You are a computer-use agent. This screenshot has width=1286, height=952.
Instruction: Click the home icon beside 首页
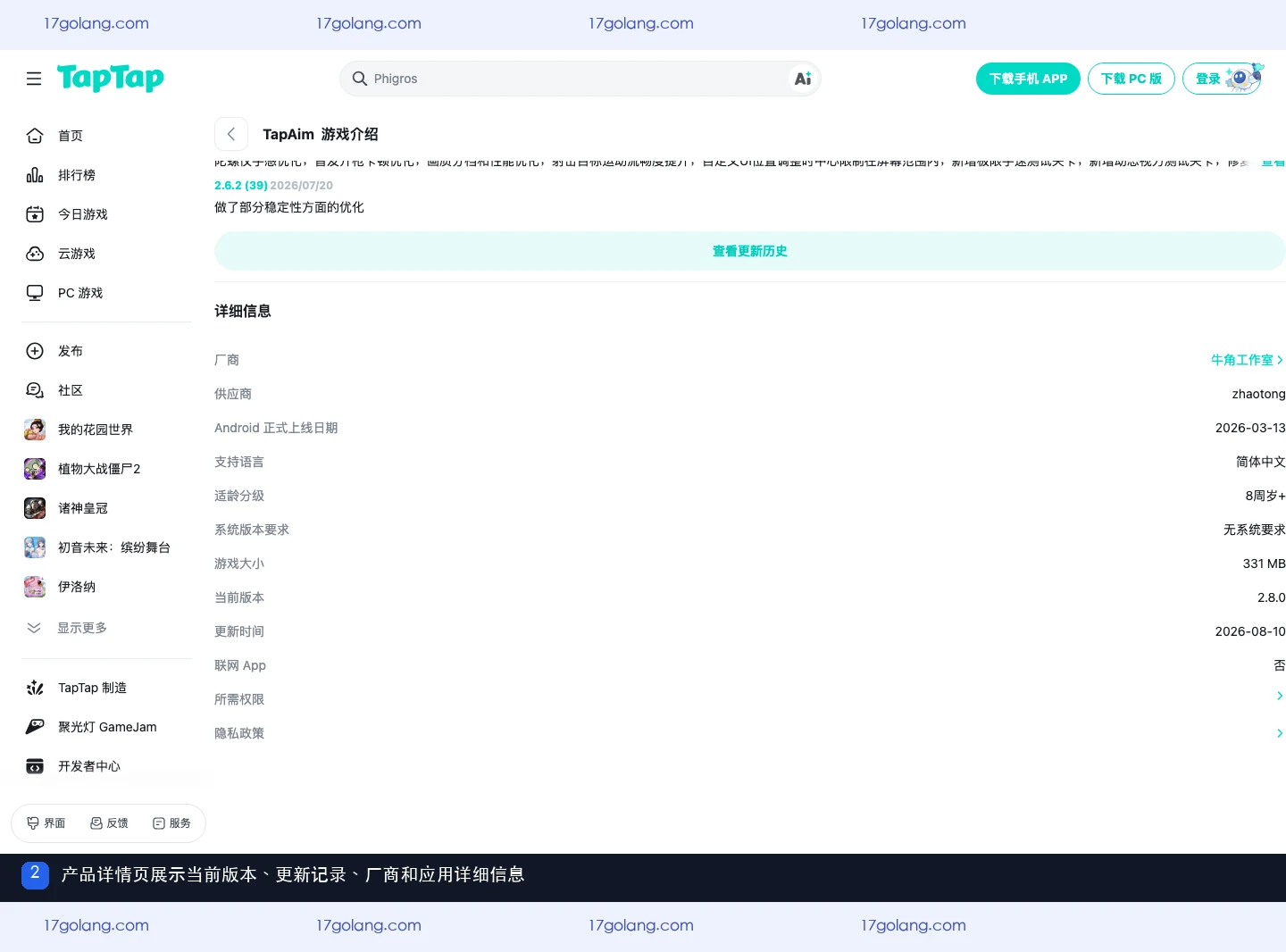tap(35, 136)
